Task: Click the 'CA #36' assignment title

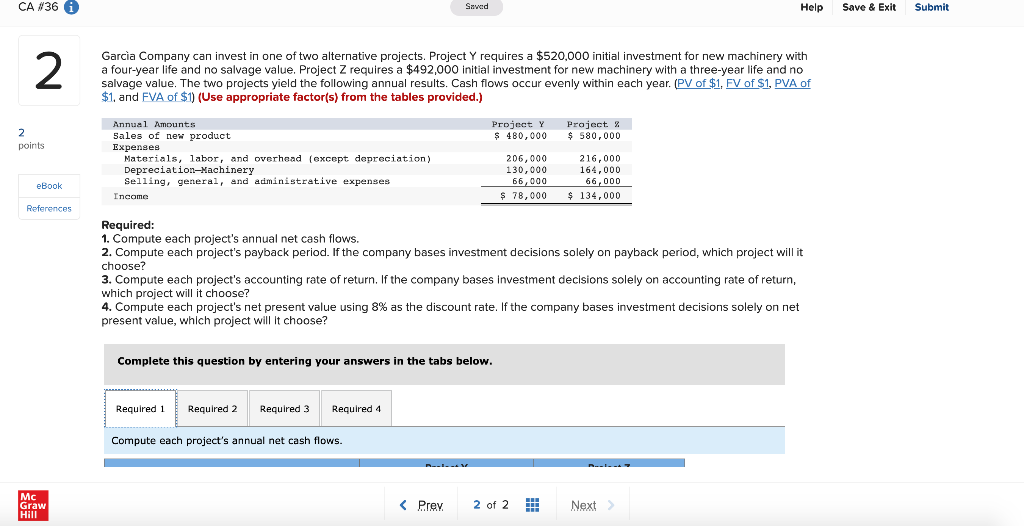Action: tap(38, 7)
